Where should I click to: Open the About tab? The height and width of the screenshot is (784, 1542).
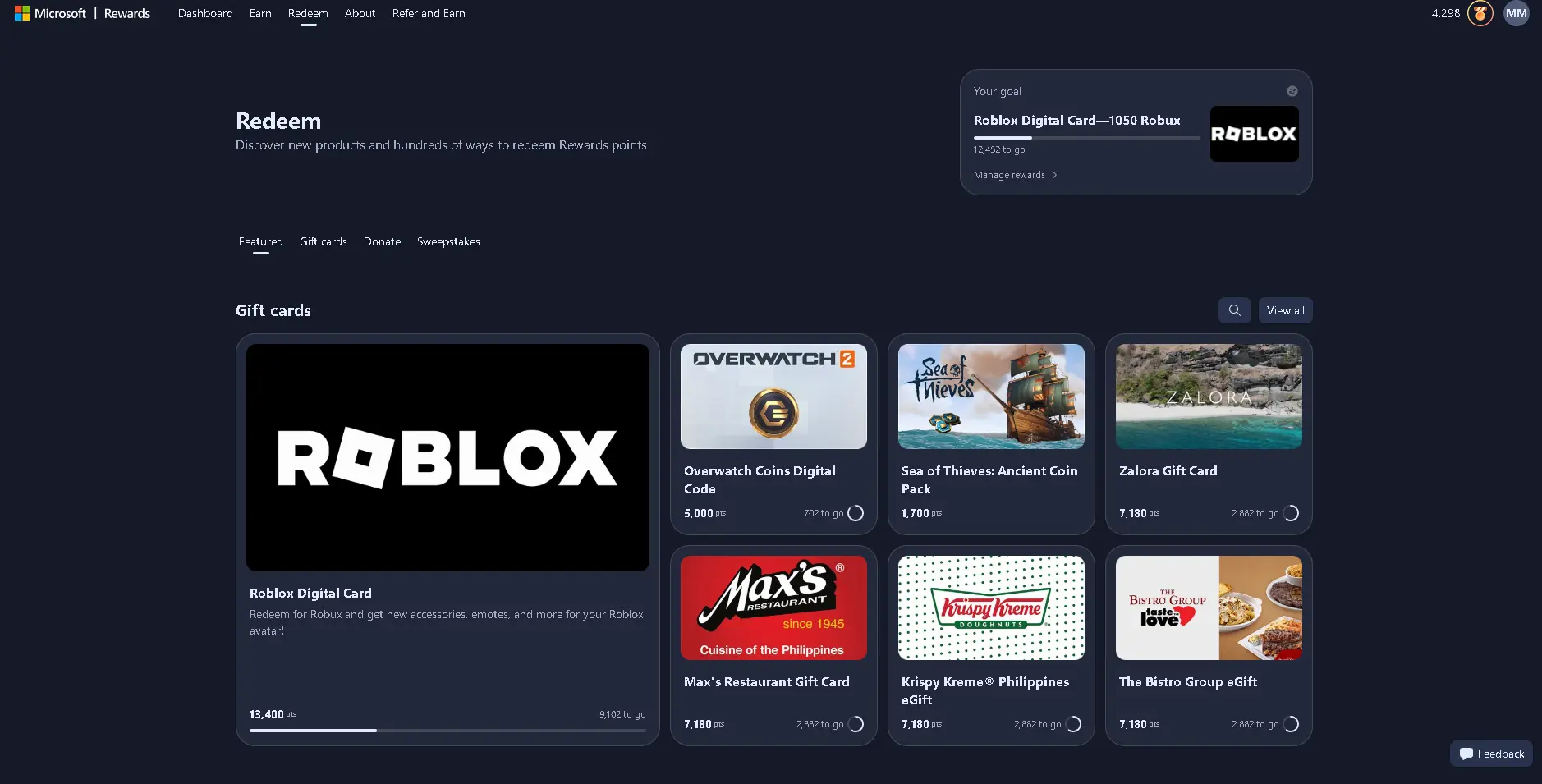[360, 13]
